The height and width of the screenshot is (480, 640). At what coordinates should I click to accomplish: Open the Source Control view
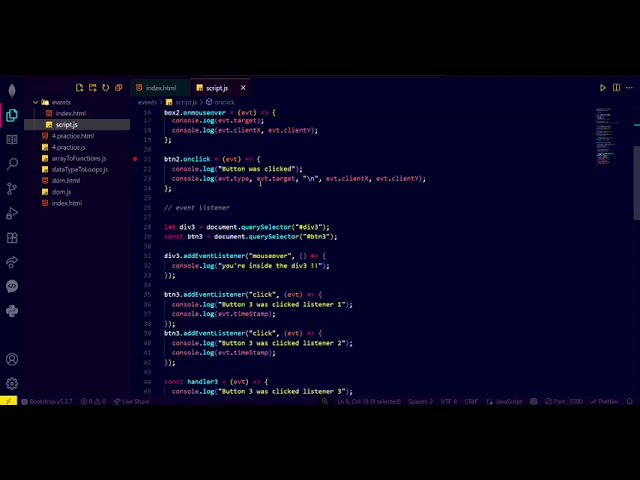12,189
